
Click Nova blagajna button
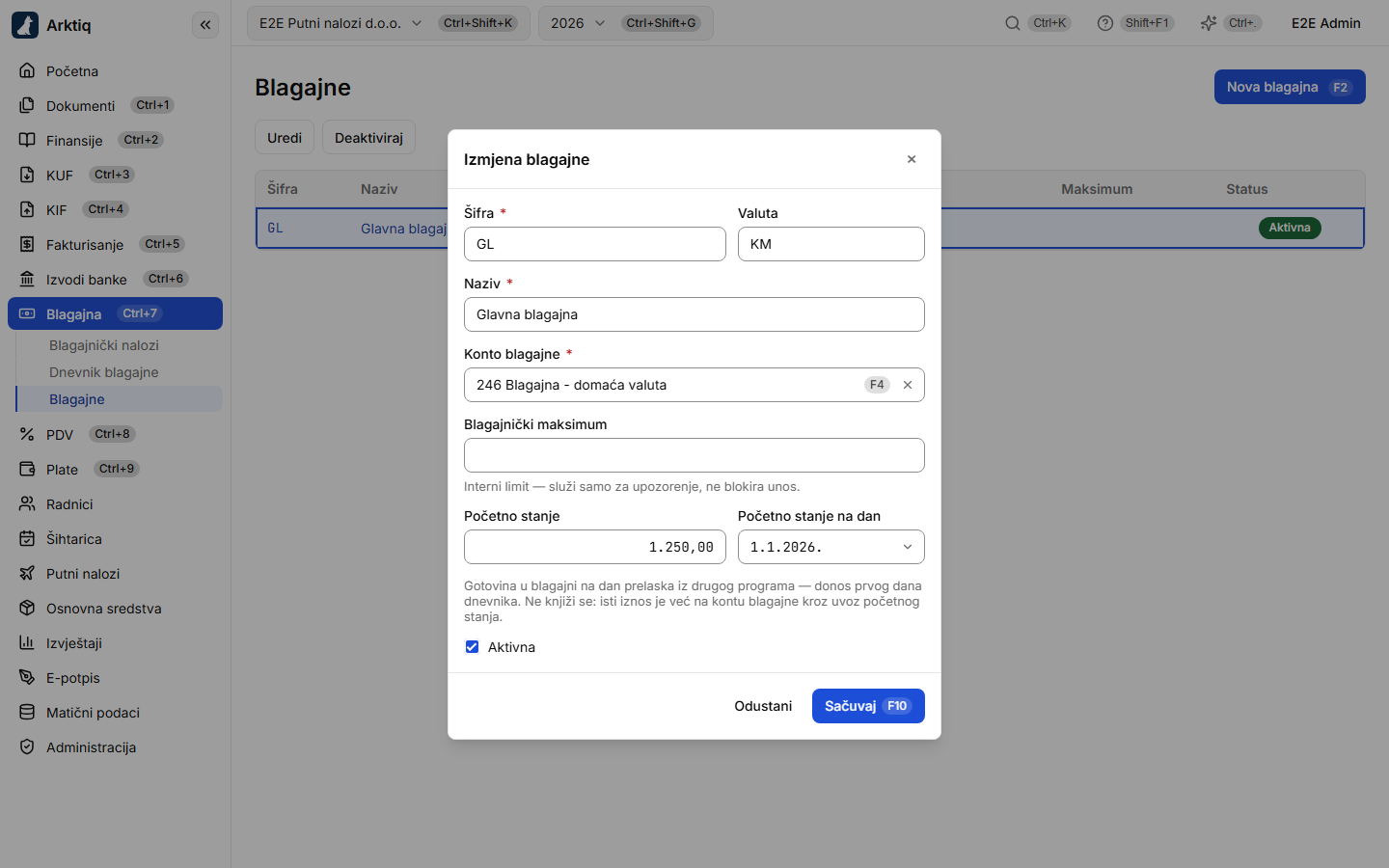click(1290, 87)
